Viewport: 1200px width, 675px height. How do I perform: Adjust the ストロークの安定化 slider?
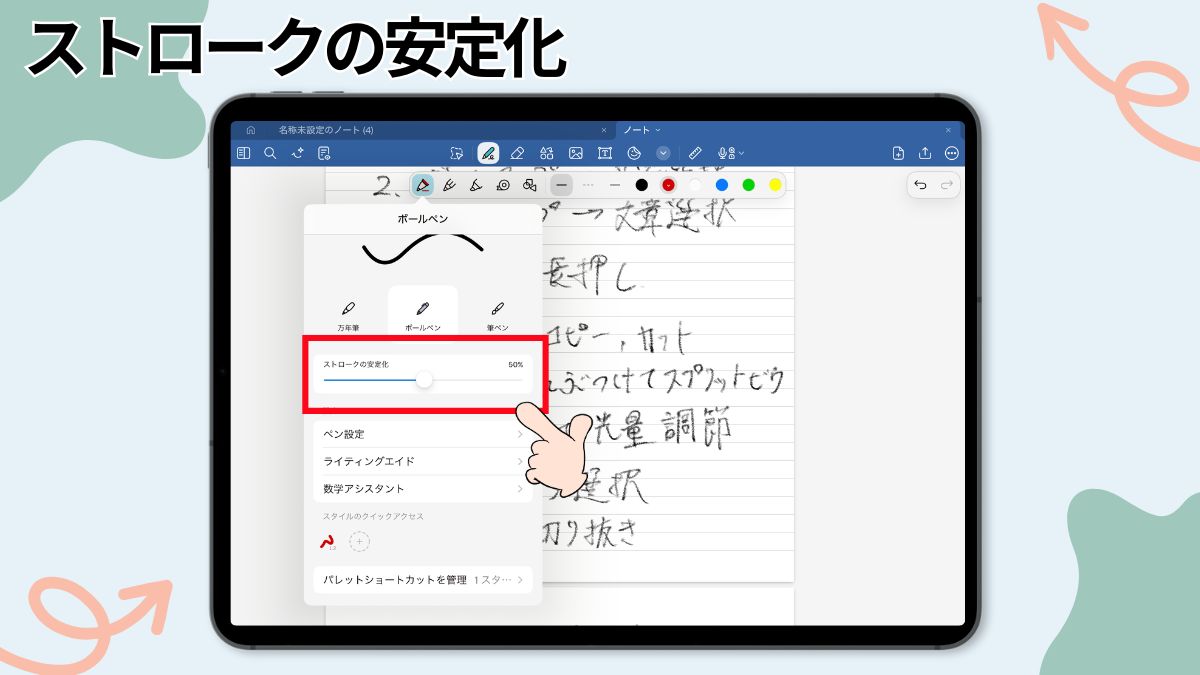click(x=424, y=380)
